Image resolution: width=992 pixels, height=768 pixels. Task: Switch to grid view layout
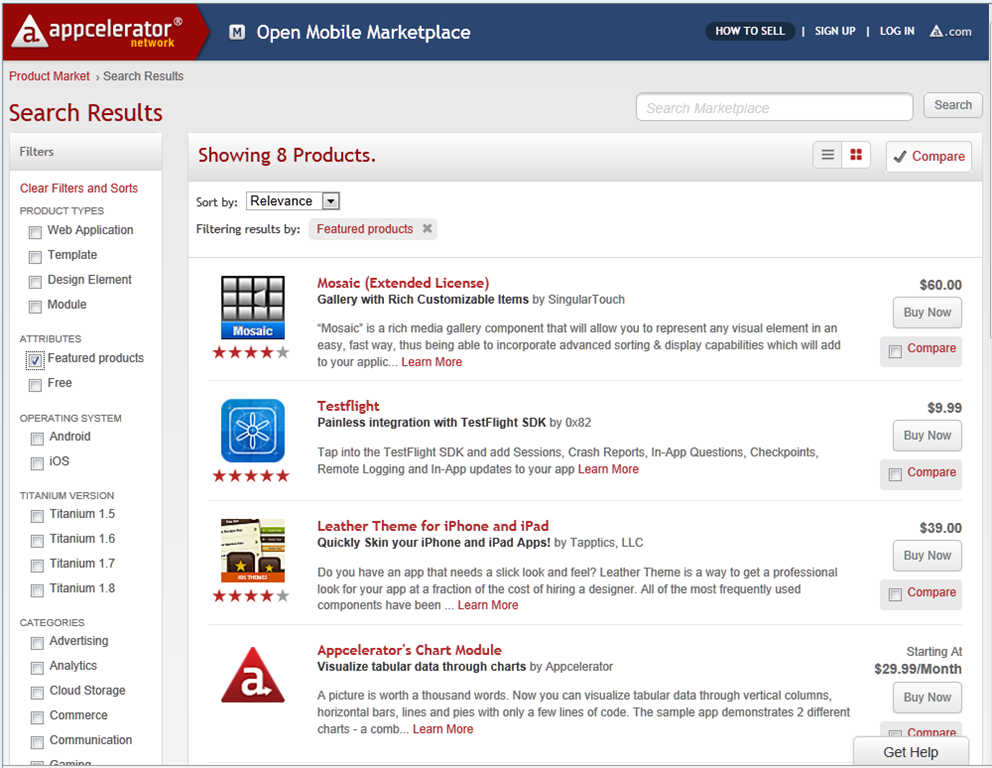pos(856,155)
